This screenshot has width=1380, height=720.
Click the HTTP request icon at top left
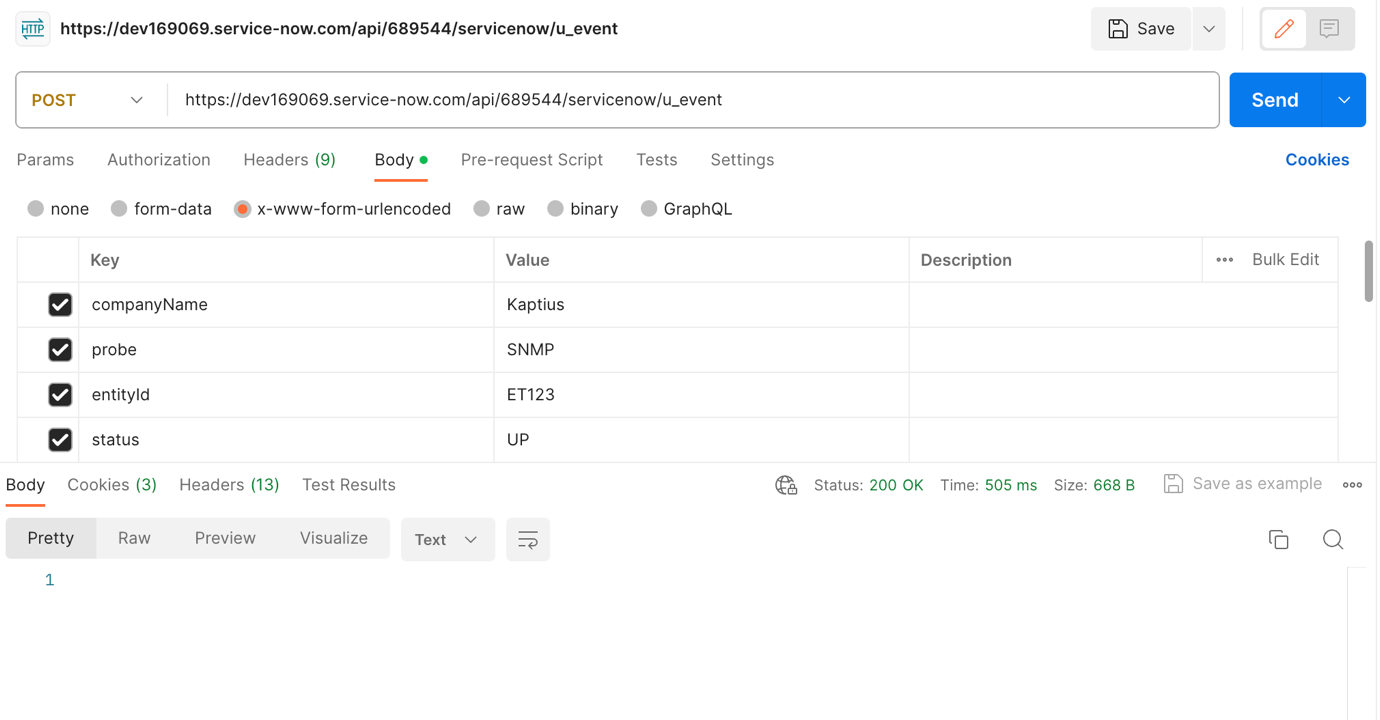pyautogui.click(x=32, y=28)
